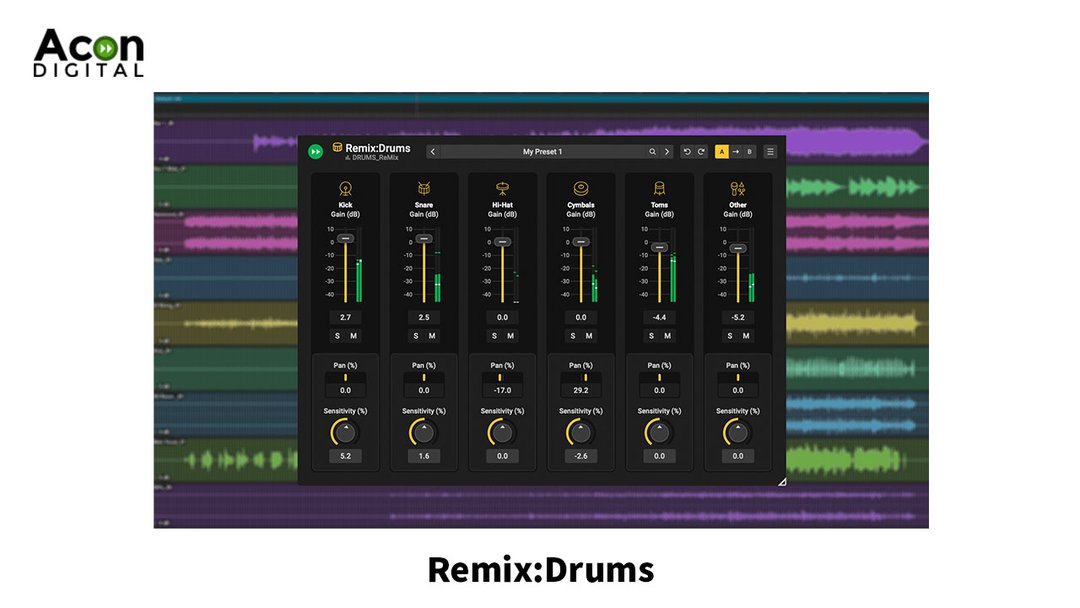Open the hamburger menu
This screenshot has width=1080, height=608.
[770, 152]
